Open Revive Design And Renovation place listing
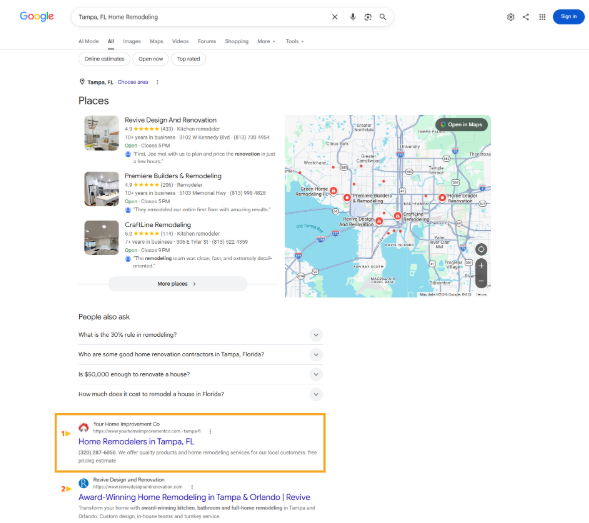 click(171, 120)
